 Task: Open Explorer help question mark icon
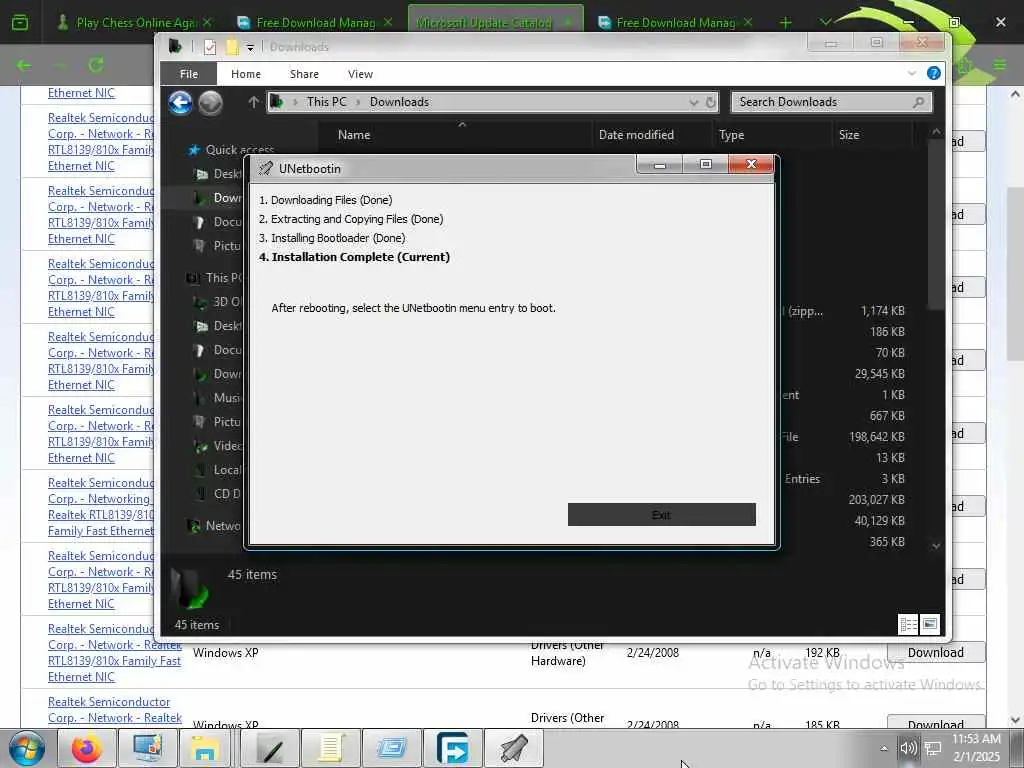pos(934,73)
